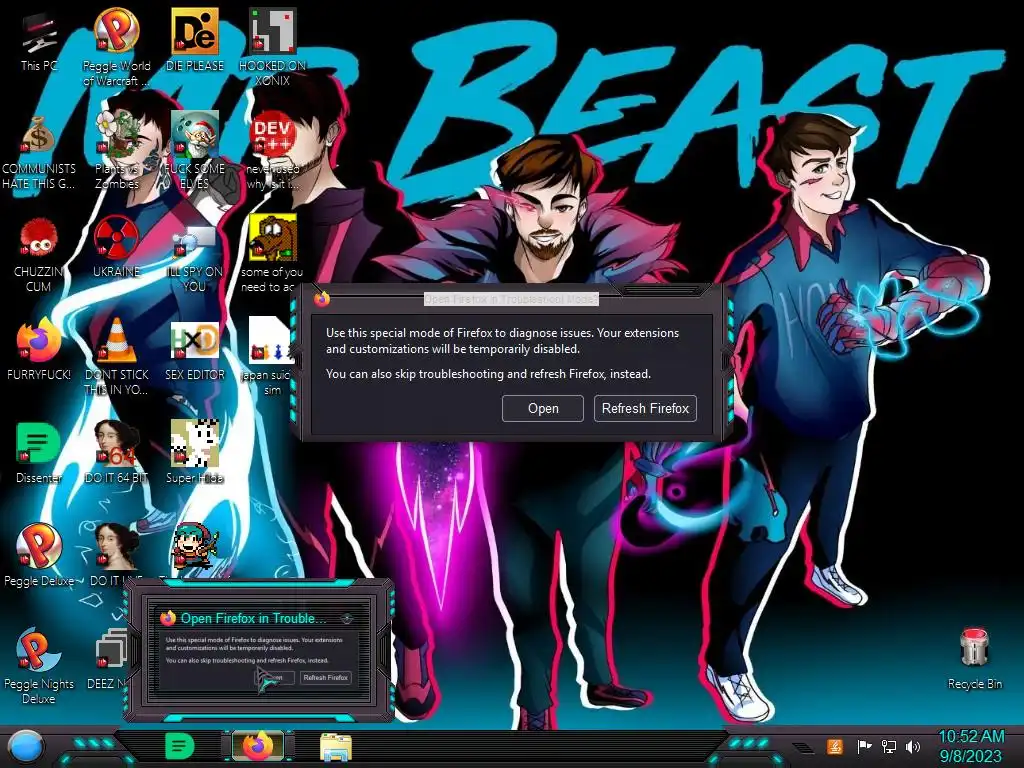Open the Dev C++ never used shortcut
The height and width of the screenshot is (768, 1024).
coord(272,152)
